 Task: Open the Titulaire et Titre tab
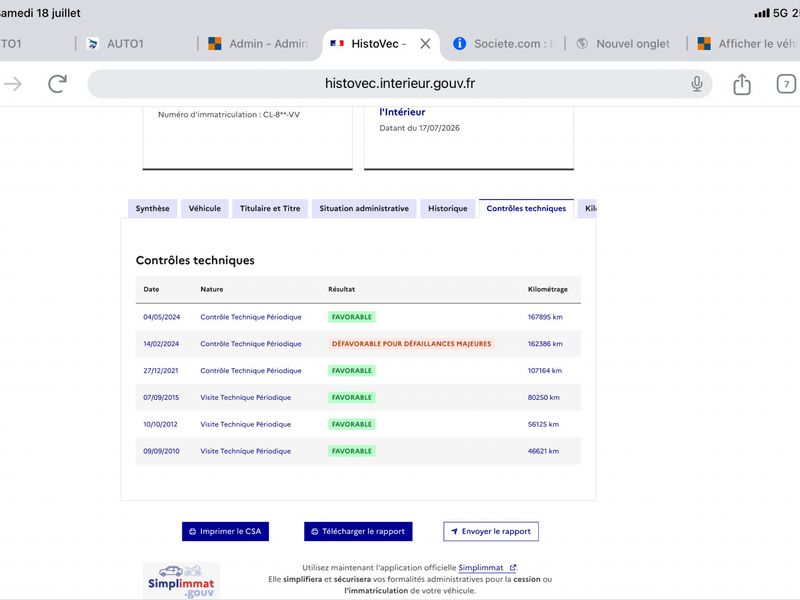pyautogui.click(x=270, y=208)
